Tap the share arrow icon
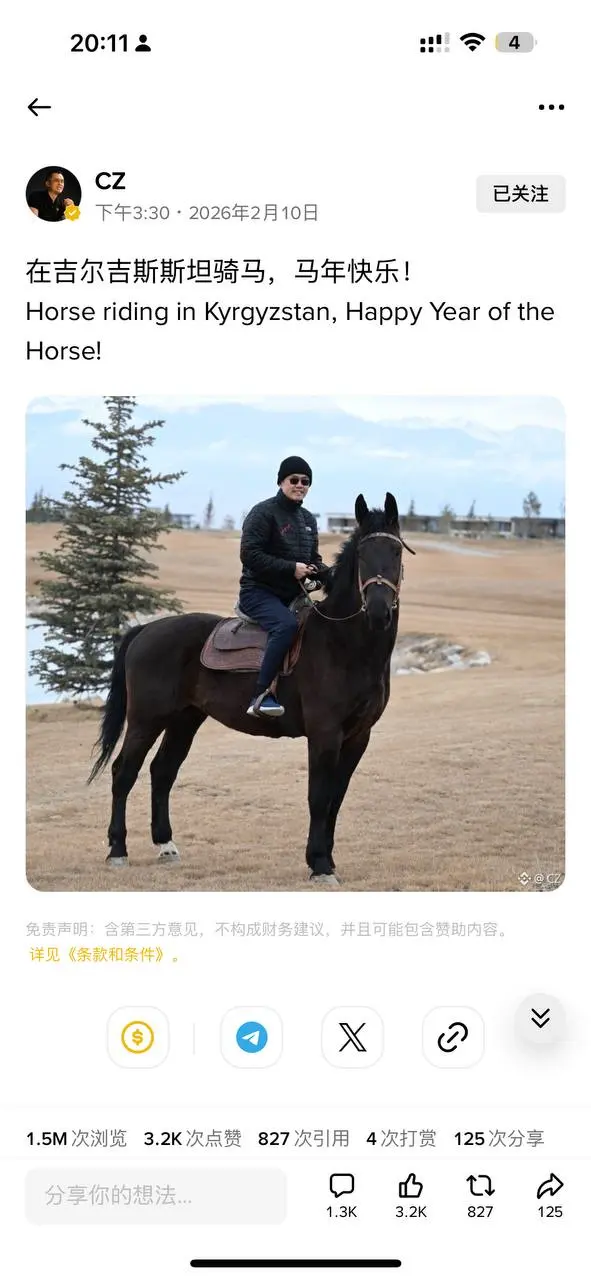Screen dimensions: 591x1280 (x=550, y=1187)
